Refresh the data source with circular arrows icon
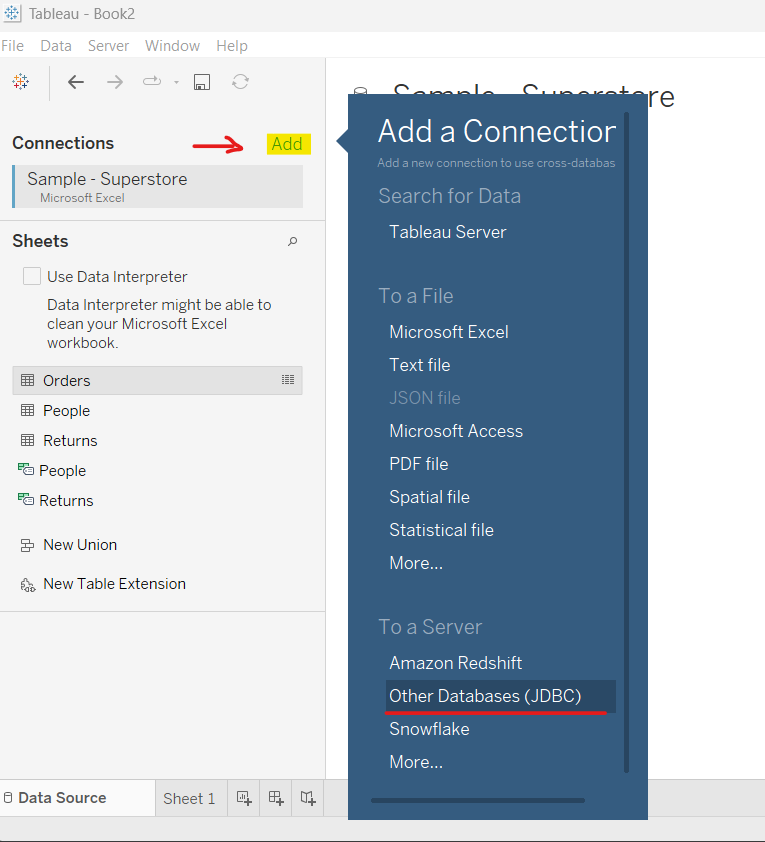 [240, 82]
